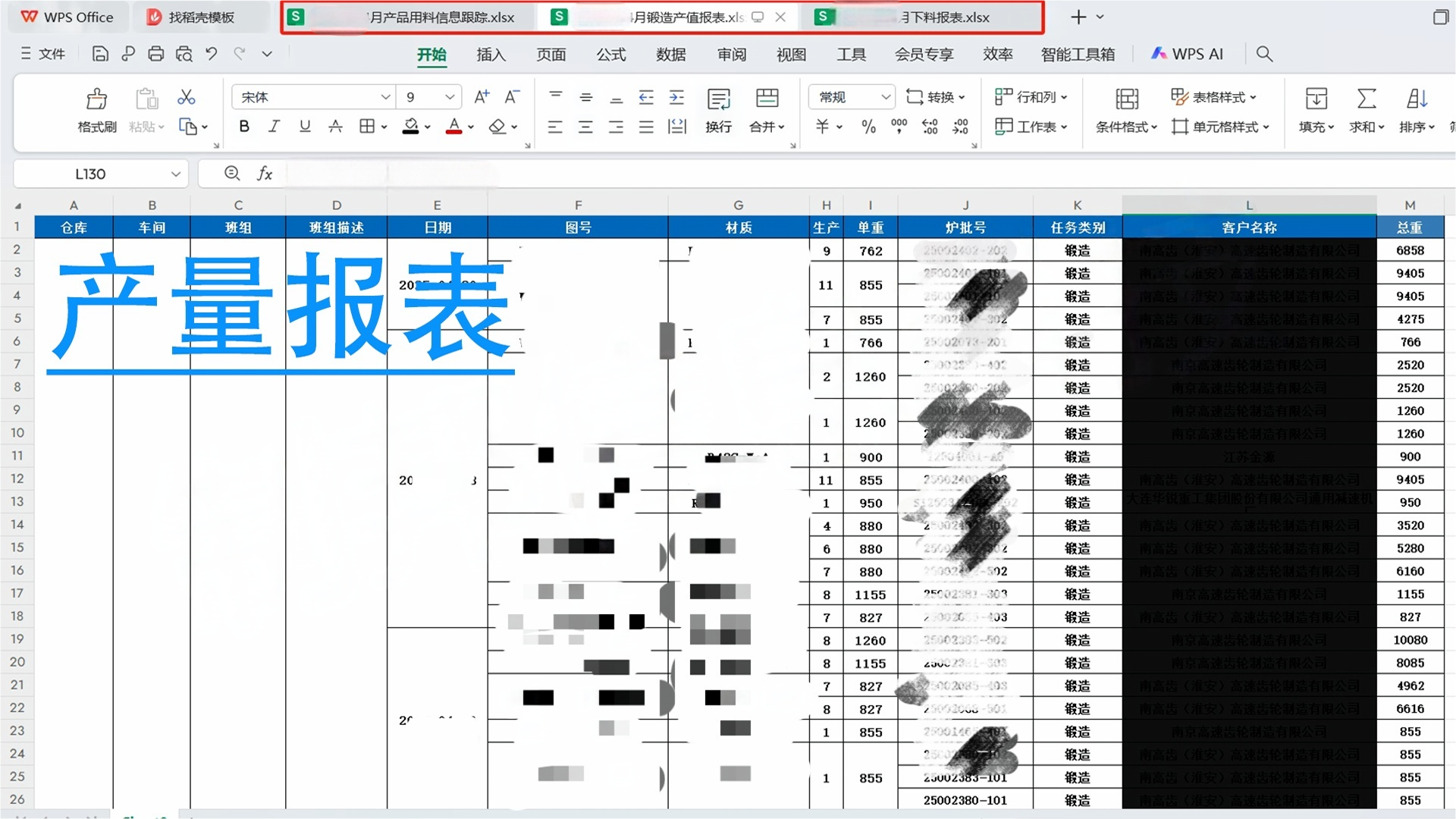Toggle bold formatting
This screenshot has height=819, width=1456.
click(x=243, y=127)
